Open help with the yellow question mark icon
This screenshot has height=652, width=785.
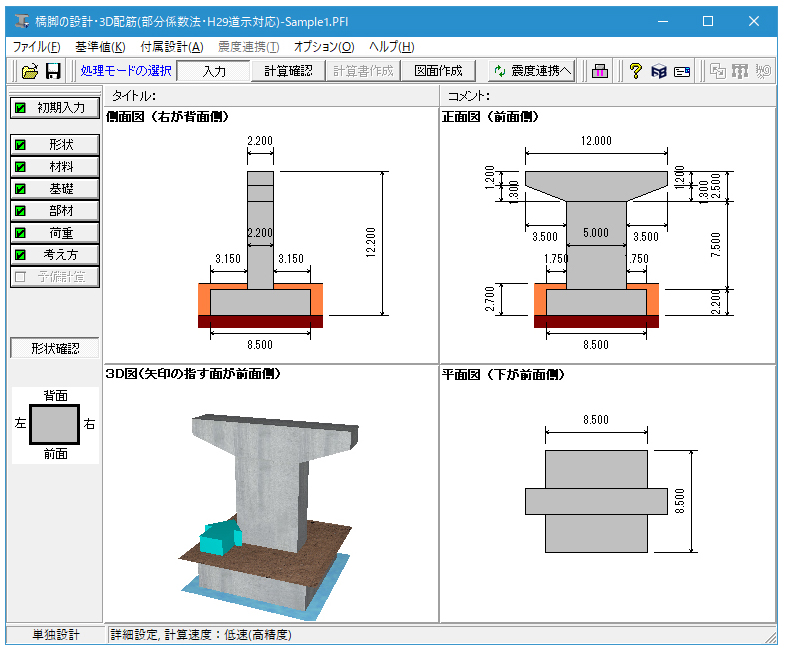pyautogui.click(x=635, y=71)
